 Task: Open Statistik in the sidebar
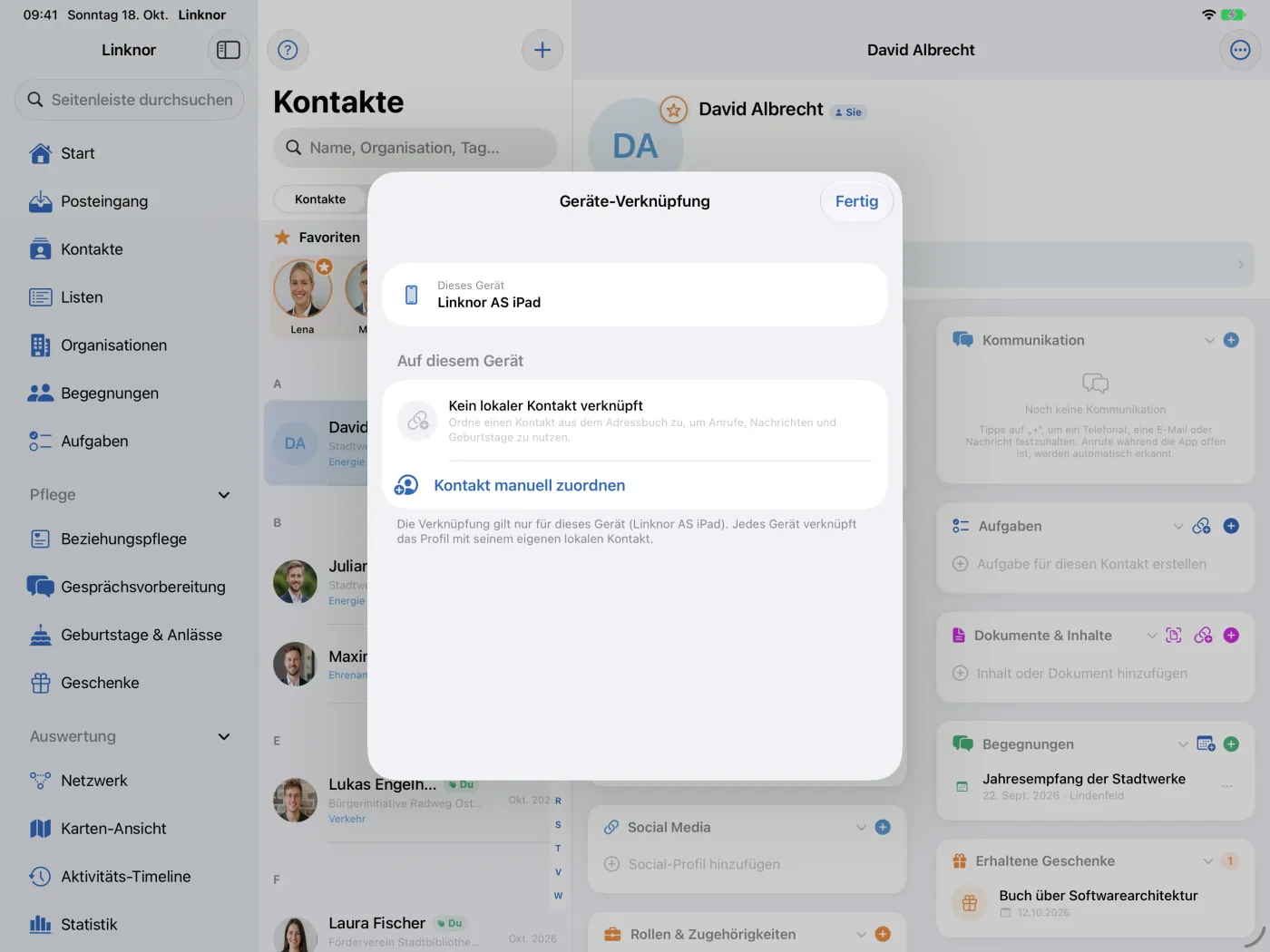(x=129, y=925)
